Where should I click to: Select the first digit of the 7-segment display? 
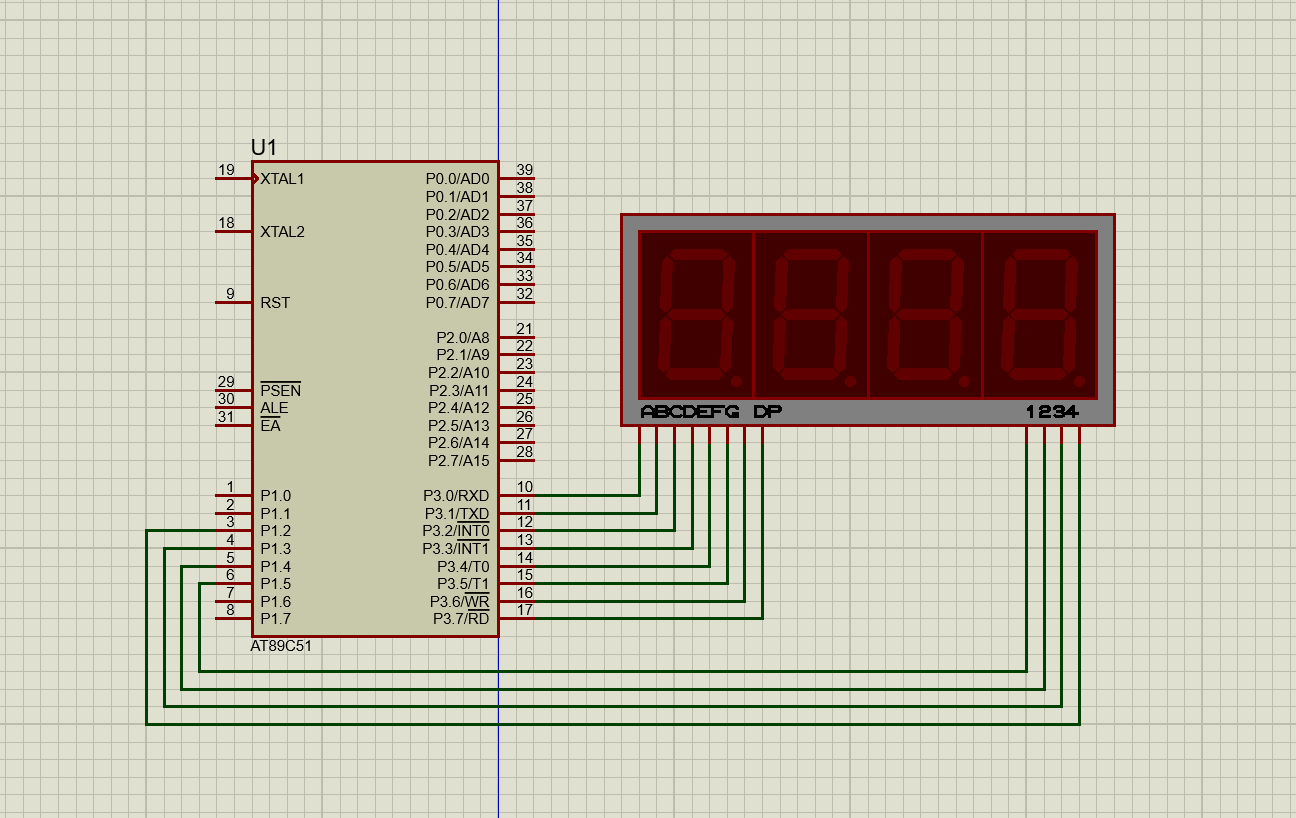pyautogui.click(x=695, y=316)
